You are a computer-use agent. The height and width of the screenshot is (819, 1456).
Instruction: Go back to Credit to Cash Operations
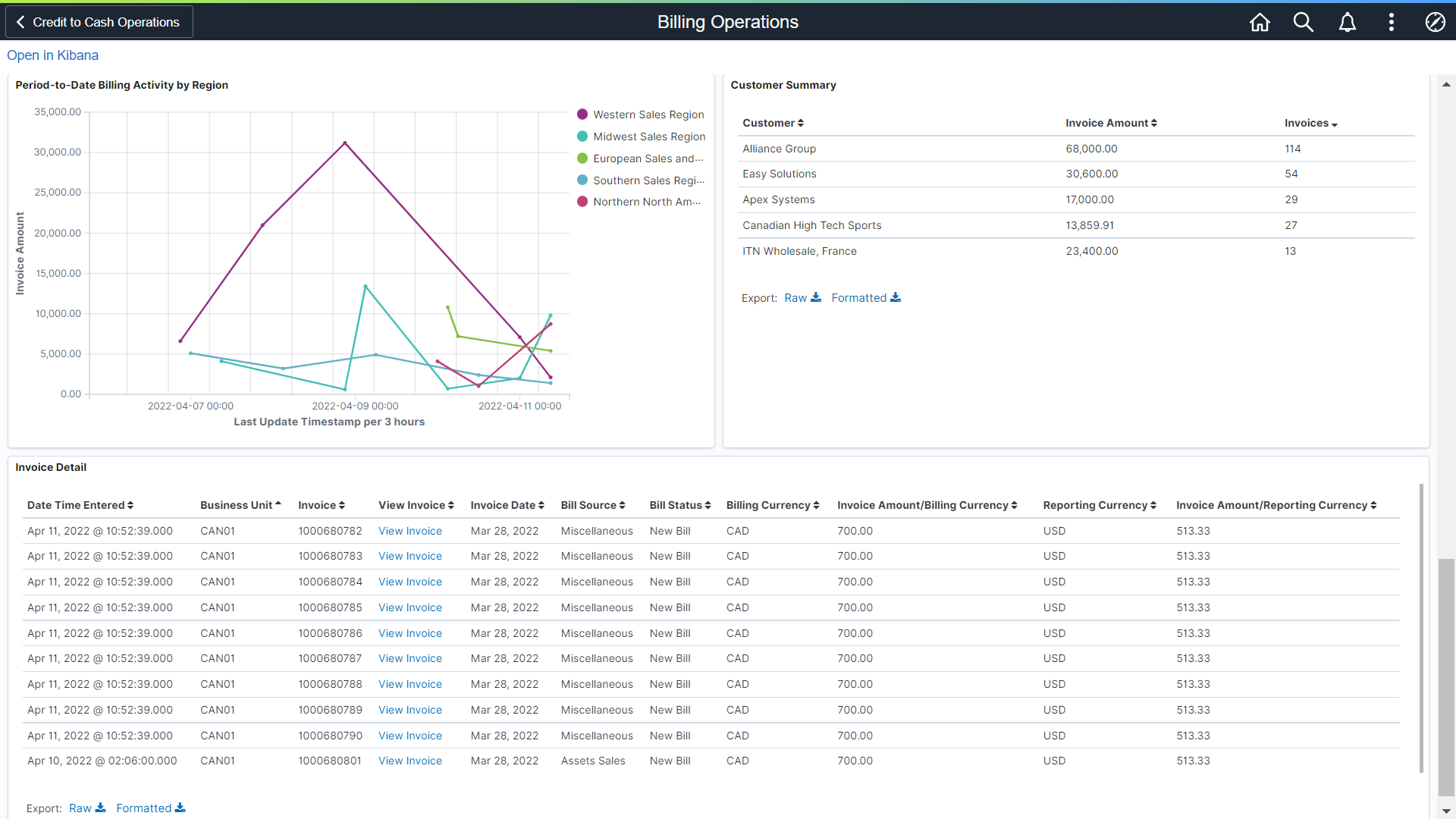pos(99,22)
